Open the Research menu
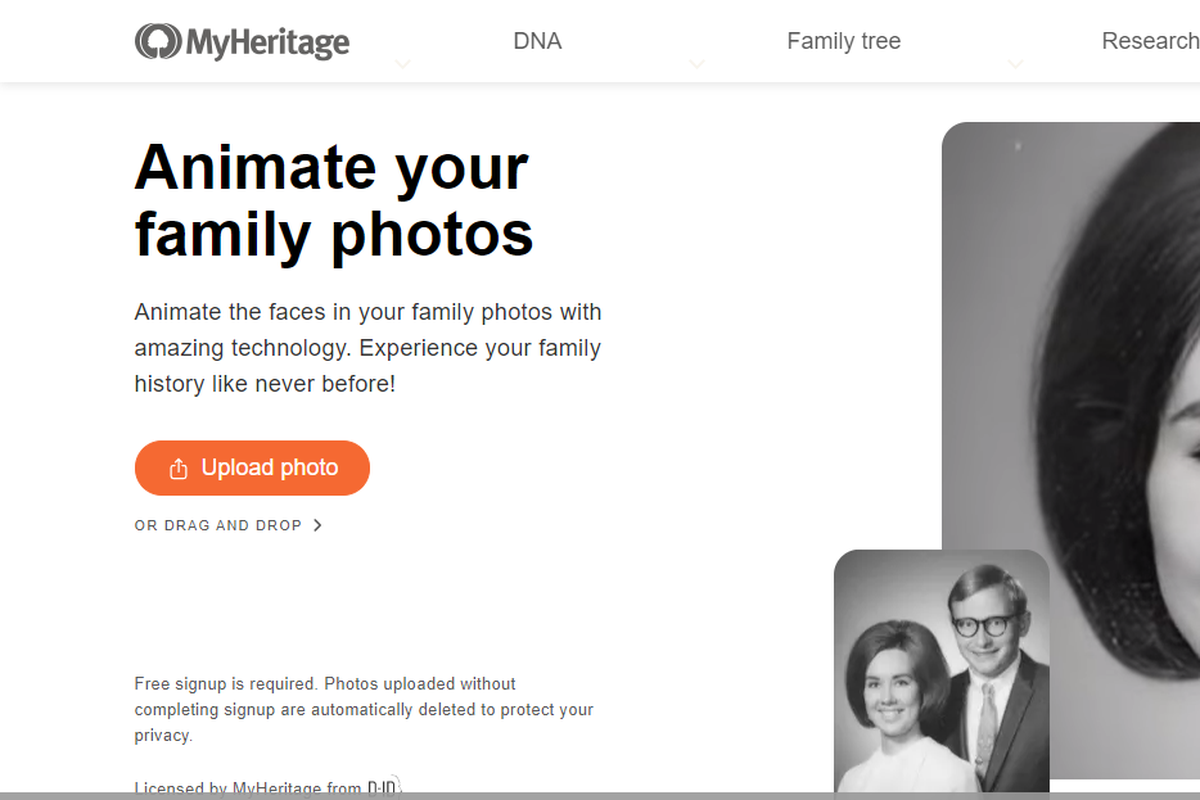 pos(1150,41)
